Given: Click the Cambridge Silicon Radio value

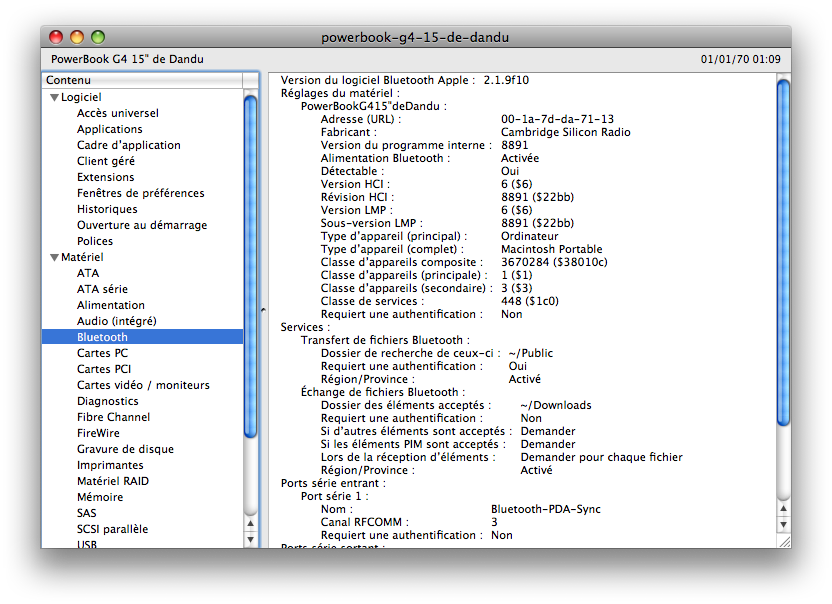Looking at the screenshot, I should [566, 132].
